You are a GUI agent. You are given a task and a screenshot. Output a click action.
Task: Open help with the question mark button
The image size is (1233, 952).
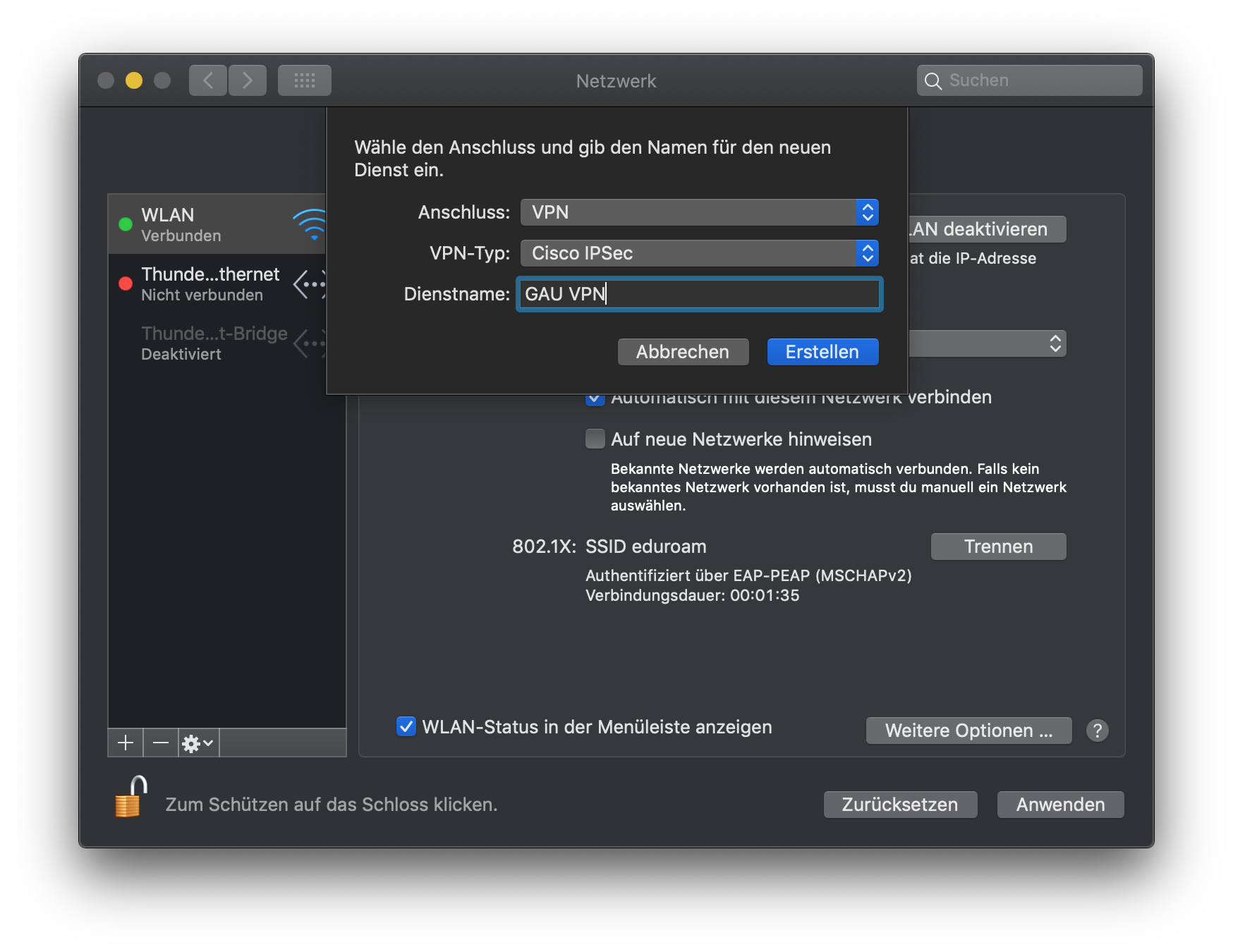coord(1097,731)
